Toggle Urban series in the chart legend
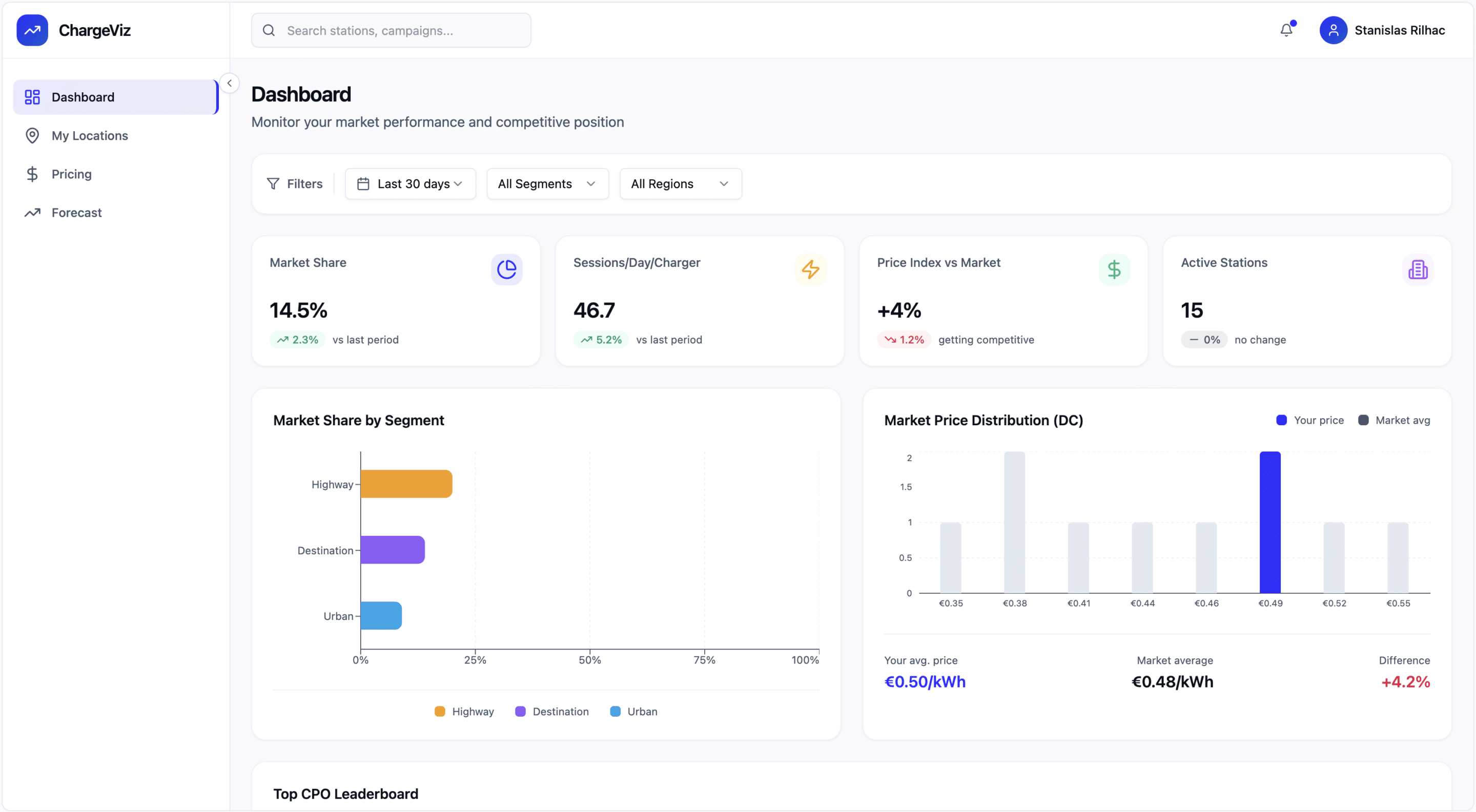Image resolution: width=1476 pixels, height=812 pixels. point(634,711)
